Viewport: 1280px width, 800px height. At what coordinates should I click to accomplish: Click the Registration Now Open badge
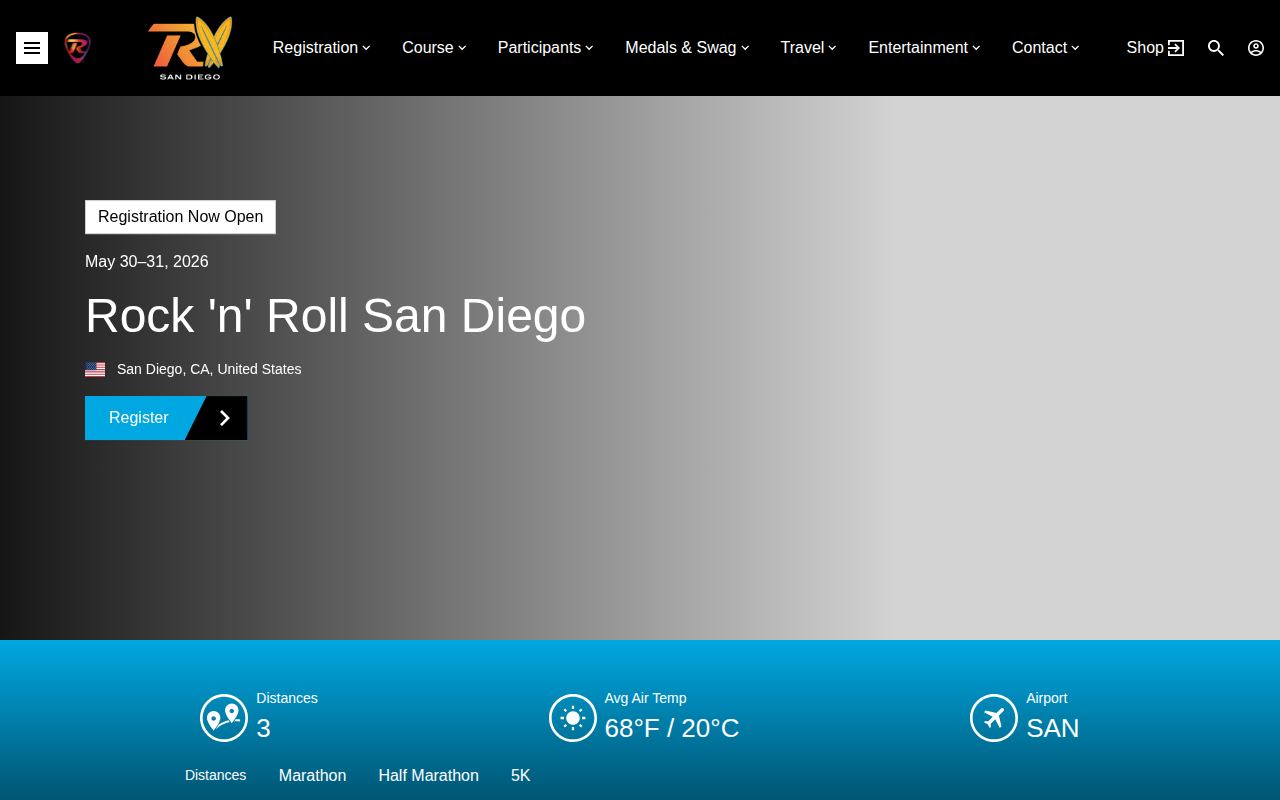point(180,217)
